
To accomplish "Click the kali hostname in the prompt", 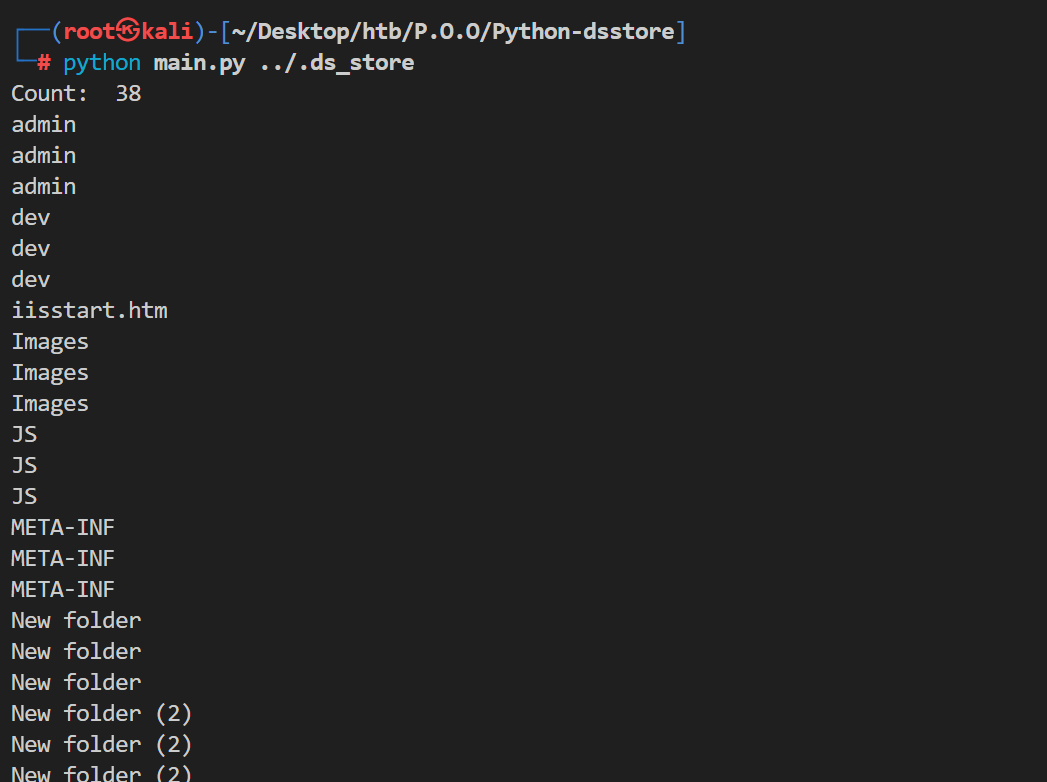I will [166, 32].
